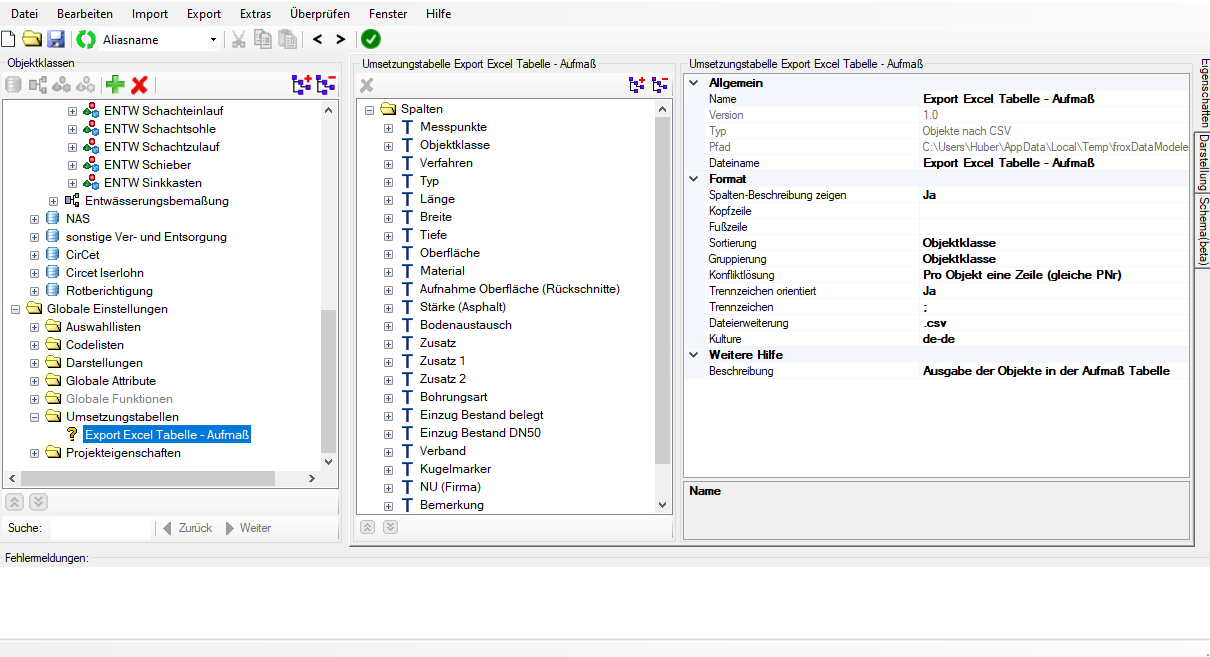This screenshot has height=657, width=1210.
Task: Open a file with the folder icon
Action: 32,39
